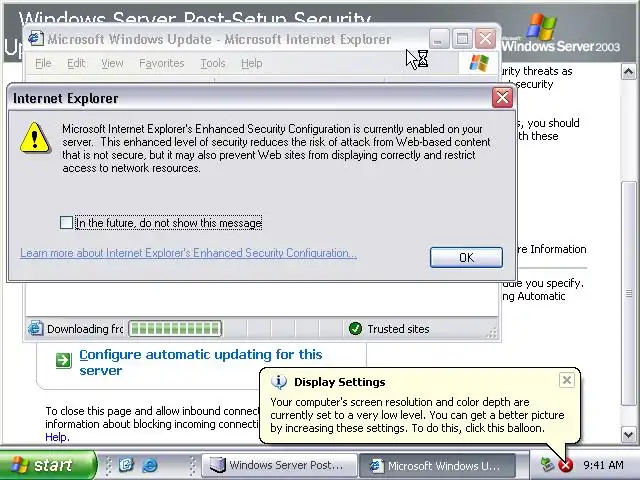Click the IE window's bottom-right corner grip
Viewport: 640px width, 480px height.
tap(492, 333)
